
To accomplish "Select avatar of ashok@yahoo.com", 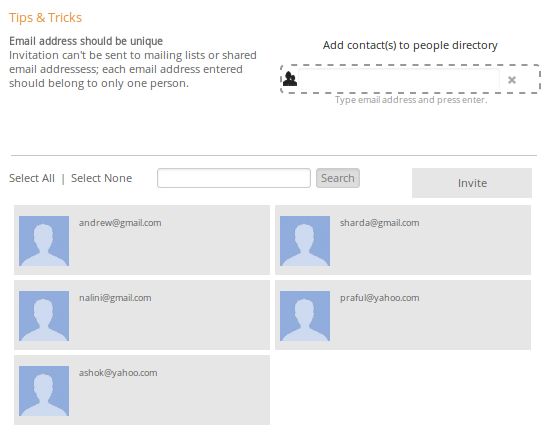I will coord(44,391).
